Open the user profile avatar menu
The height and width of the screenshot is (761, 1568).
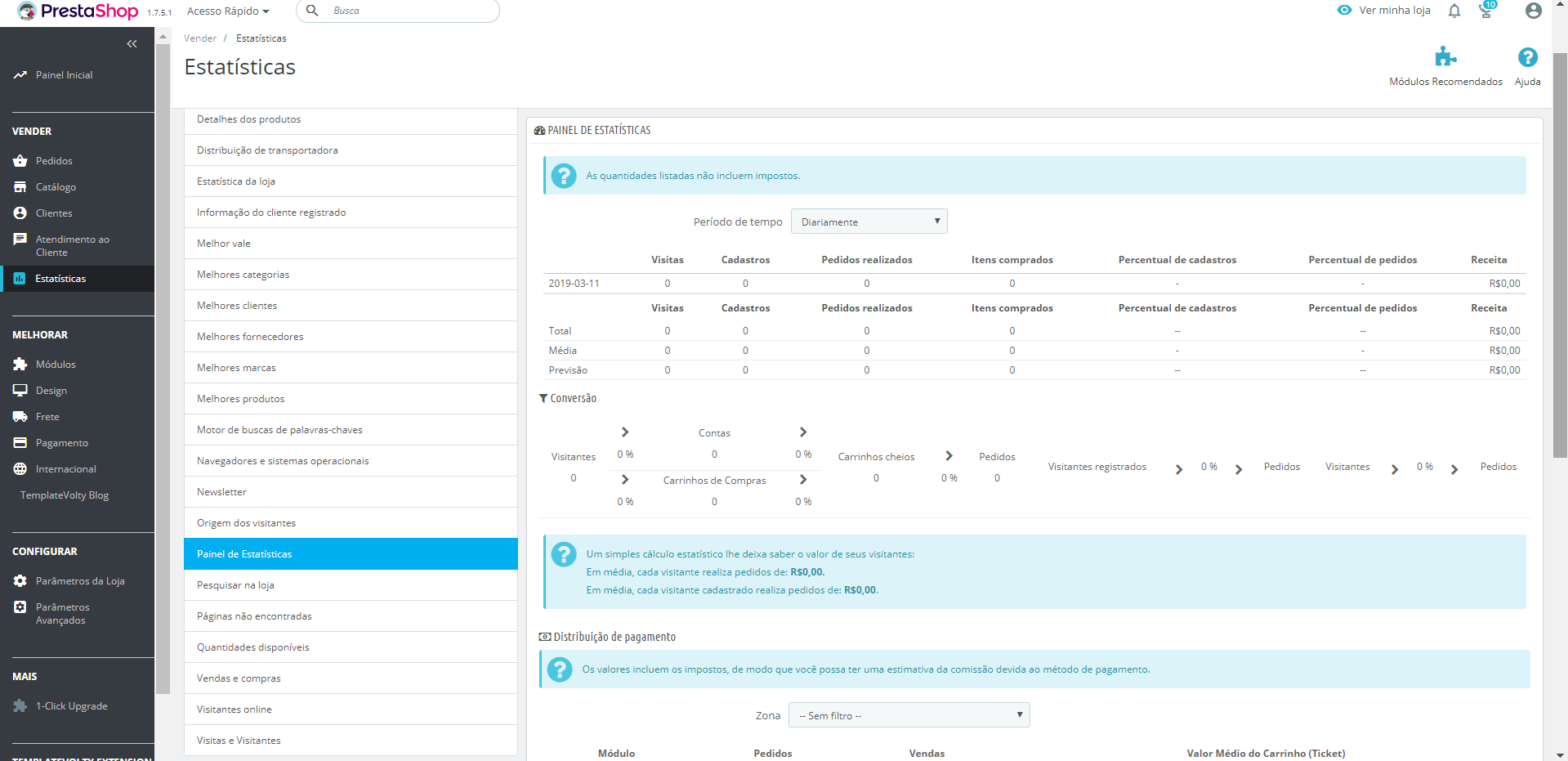(1534, 11)
